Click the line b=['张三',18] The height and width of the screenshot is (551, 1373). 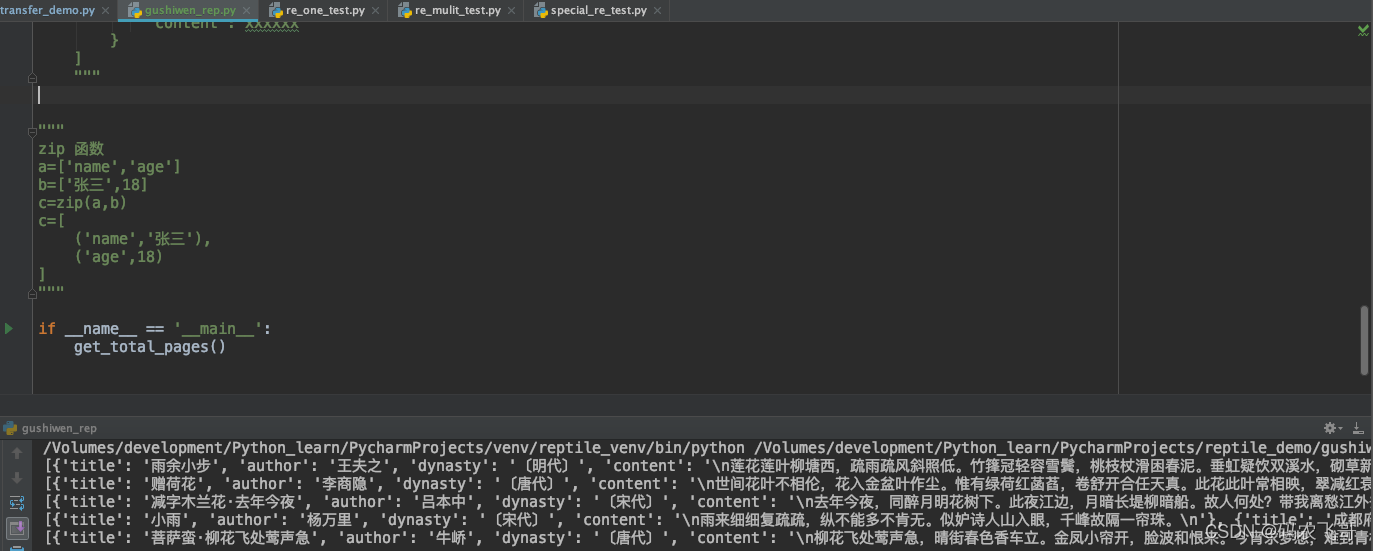click(x=94, y=185)
